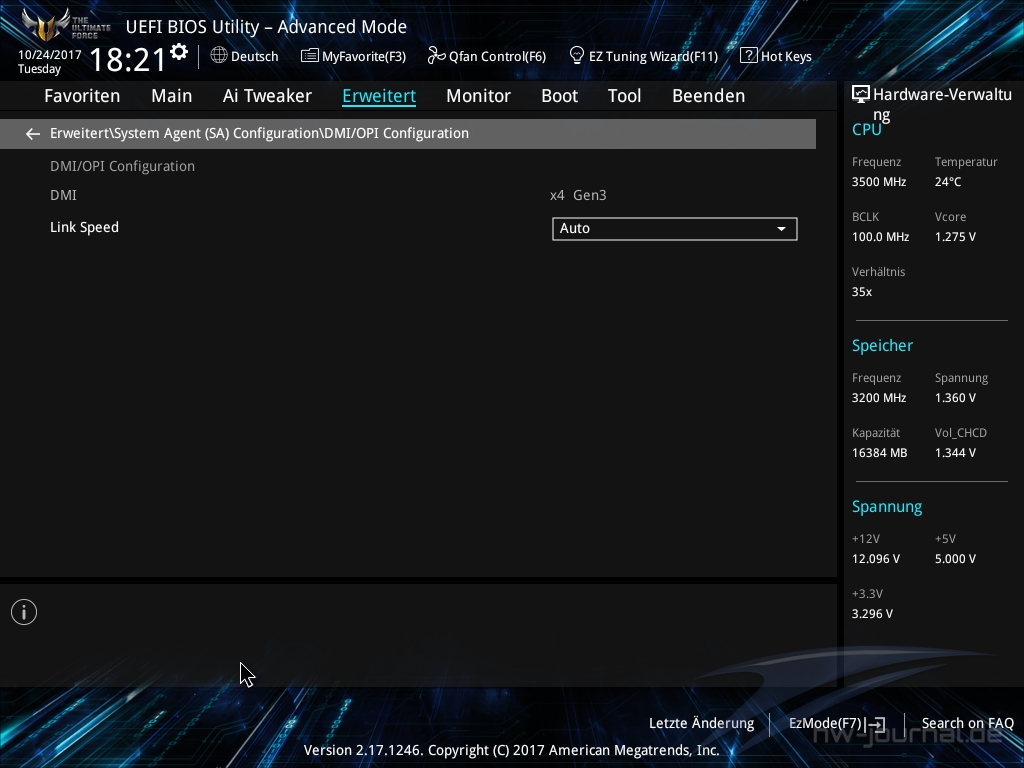Click the 1.275 V Vcore value
The image size is (1024, 768).
pos(955,237)
